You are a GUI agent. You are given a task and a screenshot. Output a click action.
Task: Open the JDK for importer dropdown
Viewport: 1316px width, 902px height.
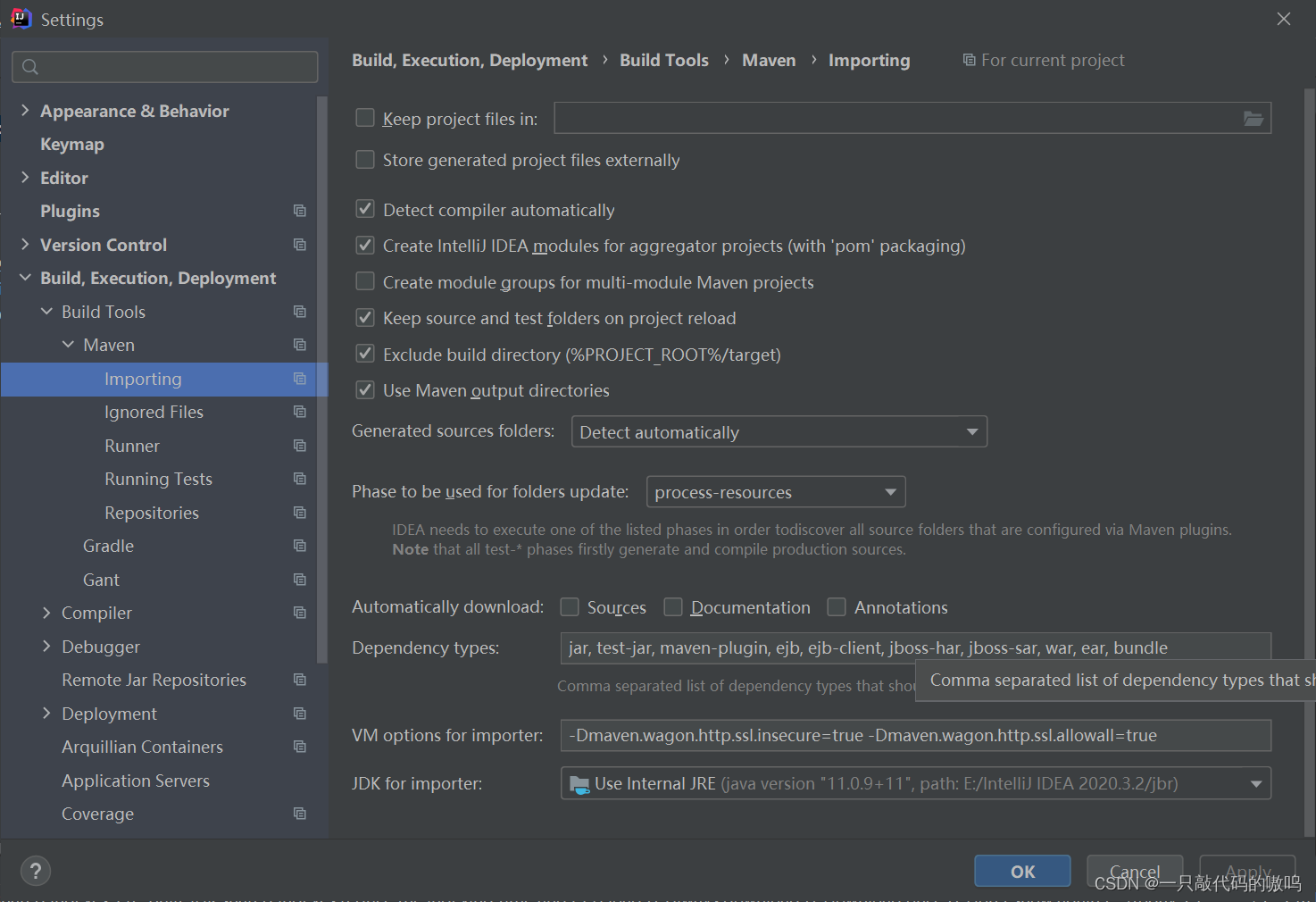(916, 783)
